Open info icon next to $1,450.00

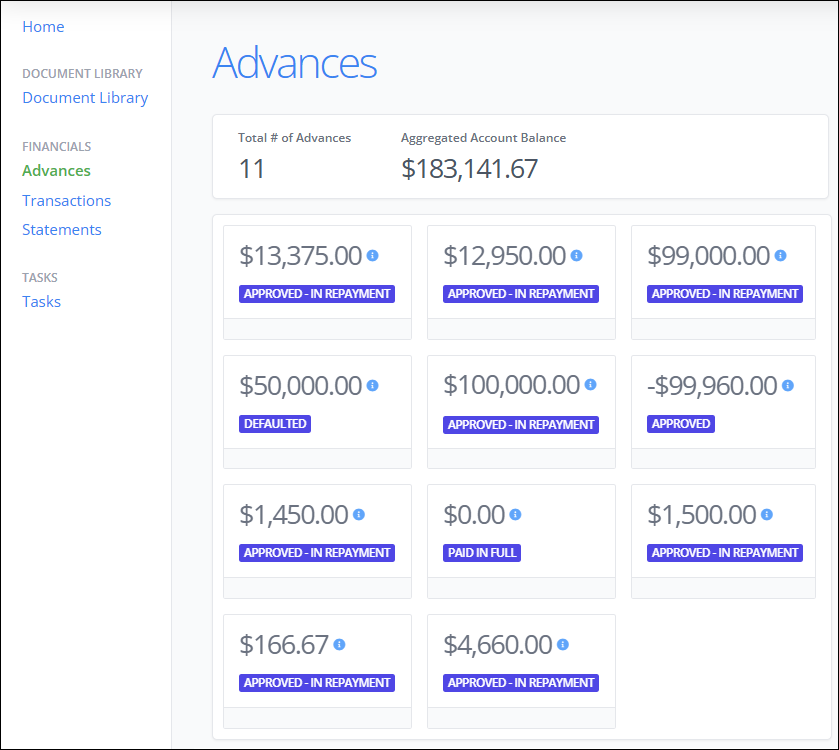(x=358, y=515)
